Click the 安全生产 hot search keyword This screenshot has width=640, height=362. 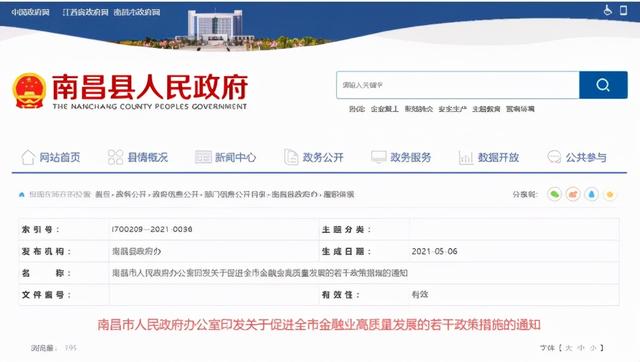452,109
